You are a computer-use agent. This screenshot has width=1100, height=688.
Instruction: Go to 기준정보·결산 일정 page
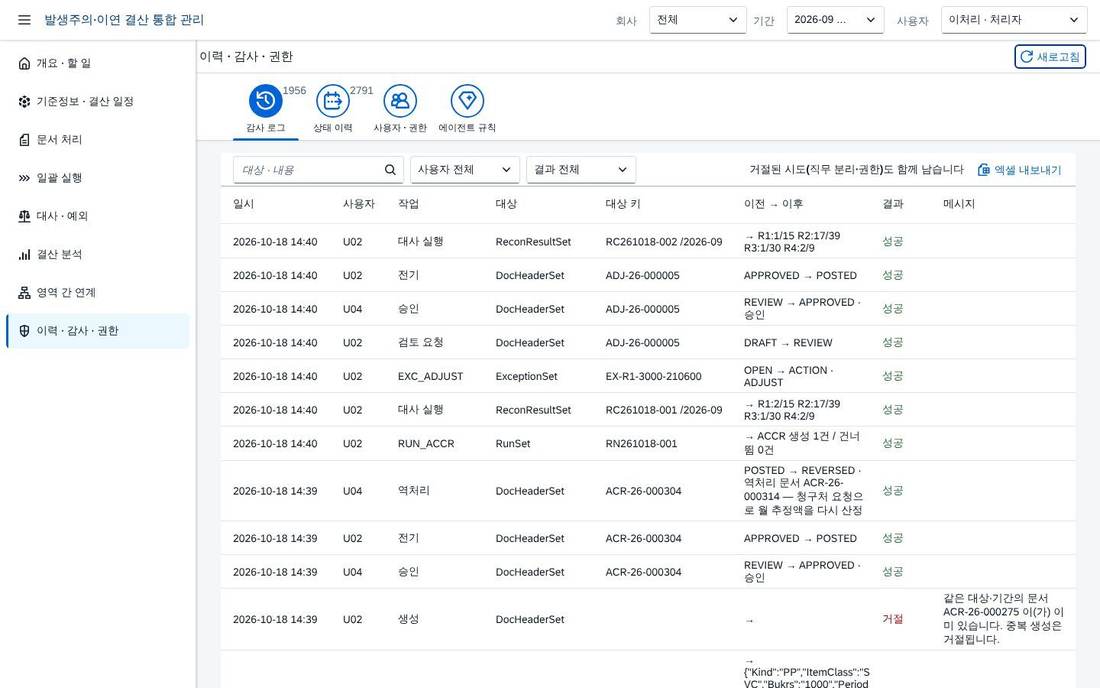(x=98, y=102)
